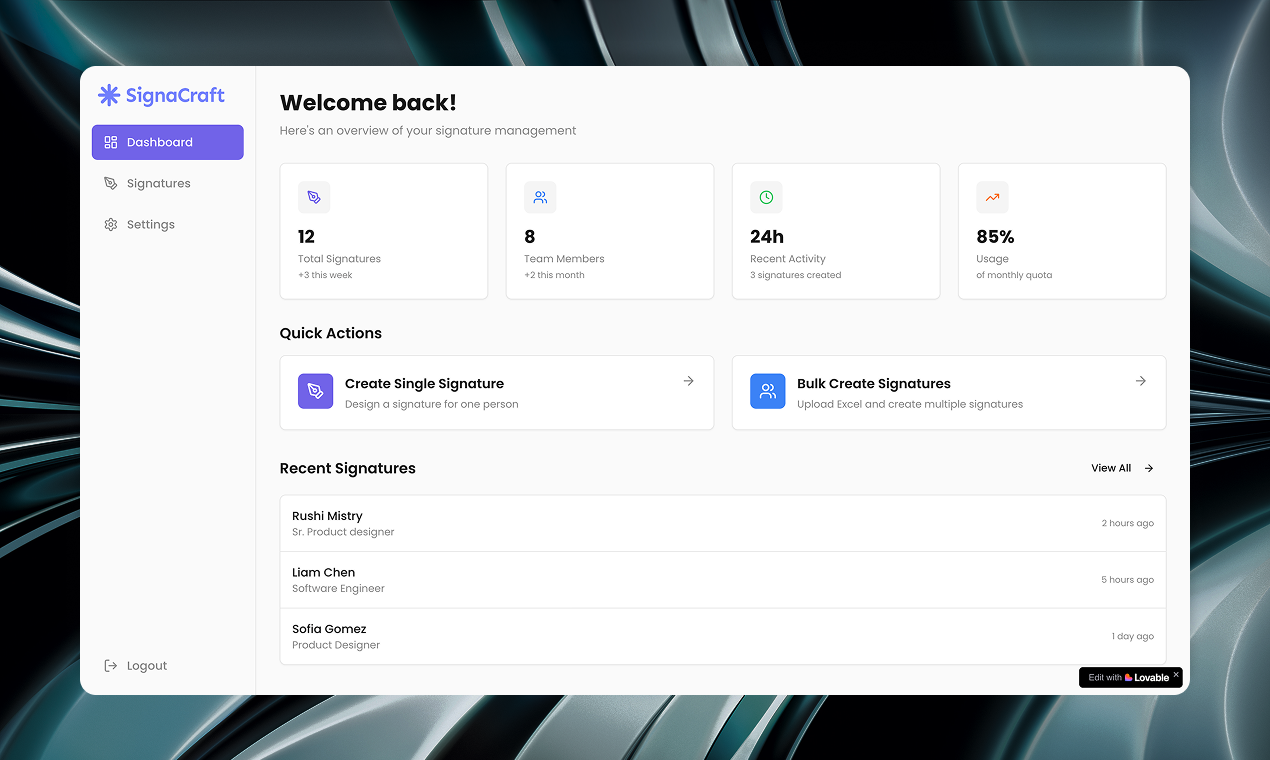Click the SignaCraft asterisk logo icon
1270x760 pixels.
pyautogui.click(x=109, y=95)
